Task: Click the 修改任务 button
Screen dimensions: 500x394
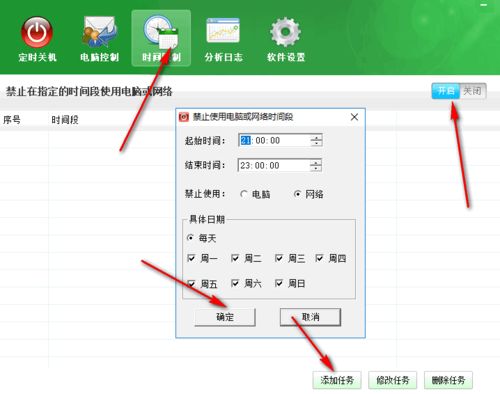Action: [393, 380]
